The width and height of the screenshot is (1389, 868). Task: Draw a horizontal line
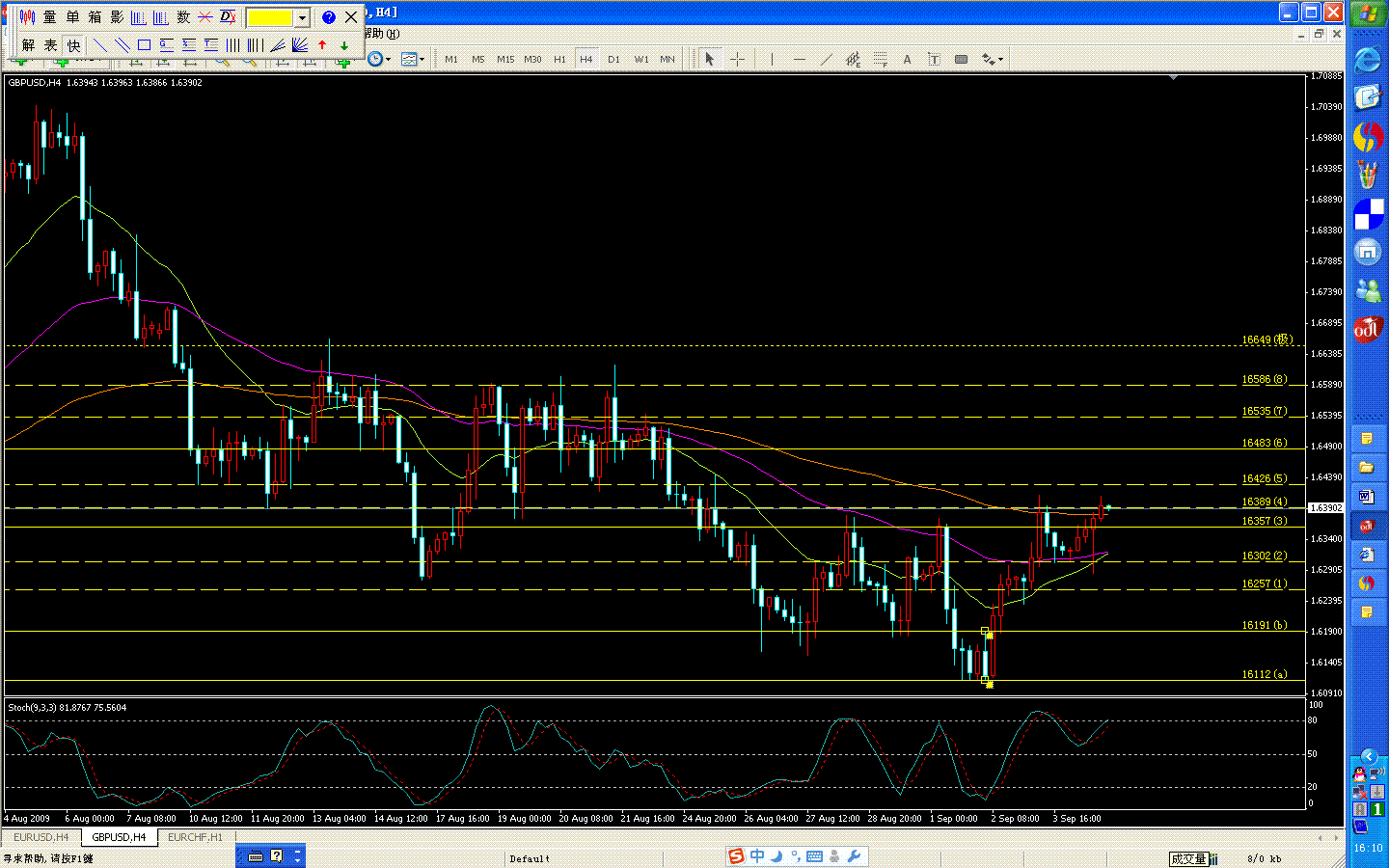click(799, 60)
